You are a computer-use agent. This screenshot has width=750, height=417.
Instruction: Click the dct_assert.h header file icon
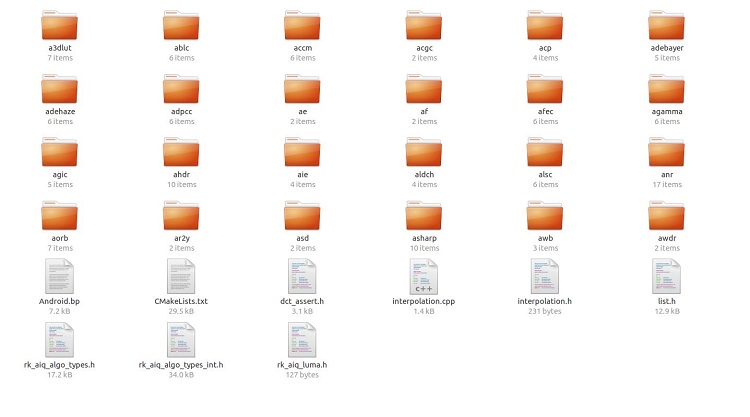pos(302,276)
